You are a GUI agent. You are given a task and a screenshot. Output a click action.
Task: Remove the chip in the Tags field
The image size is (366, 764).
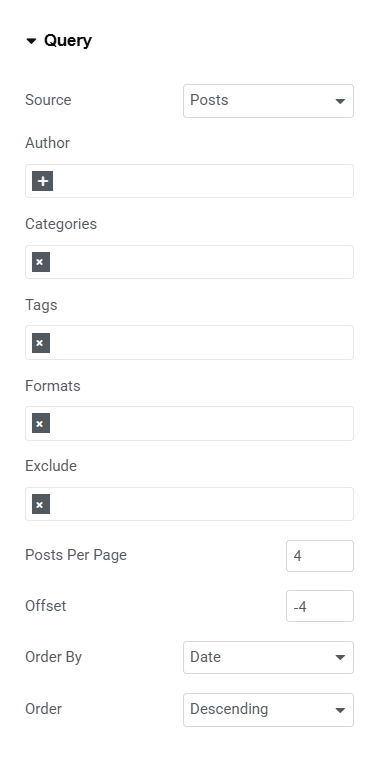(x=41, y=343)
